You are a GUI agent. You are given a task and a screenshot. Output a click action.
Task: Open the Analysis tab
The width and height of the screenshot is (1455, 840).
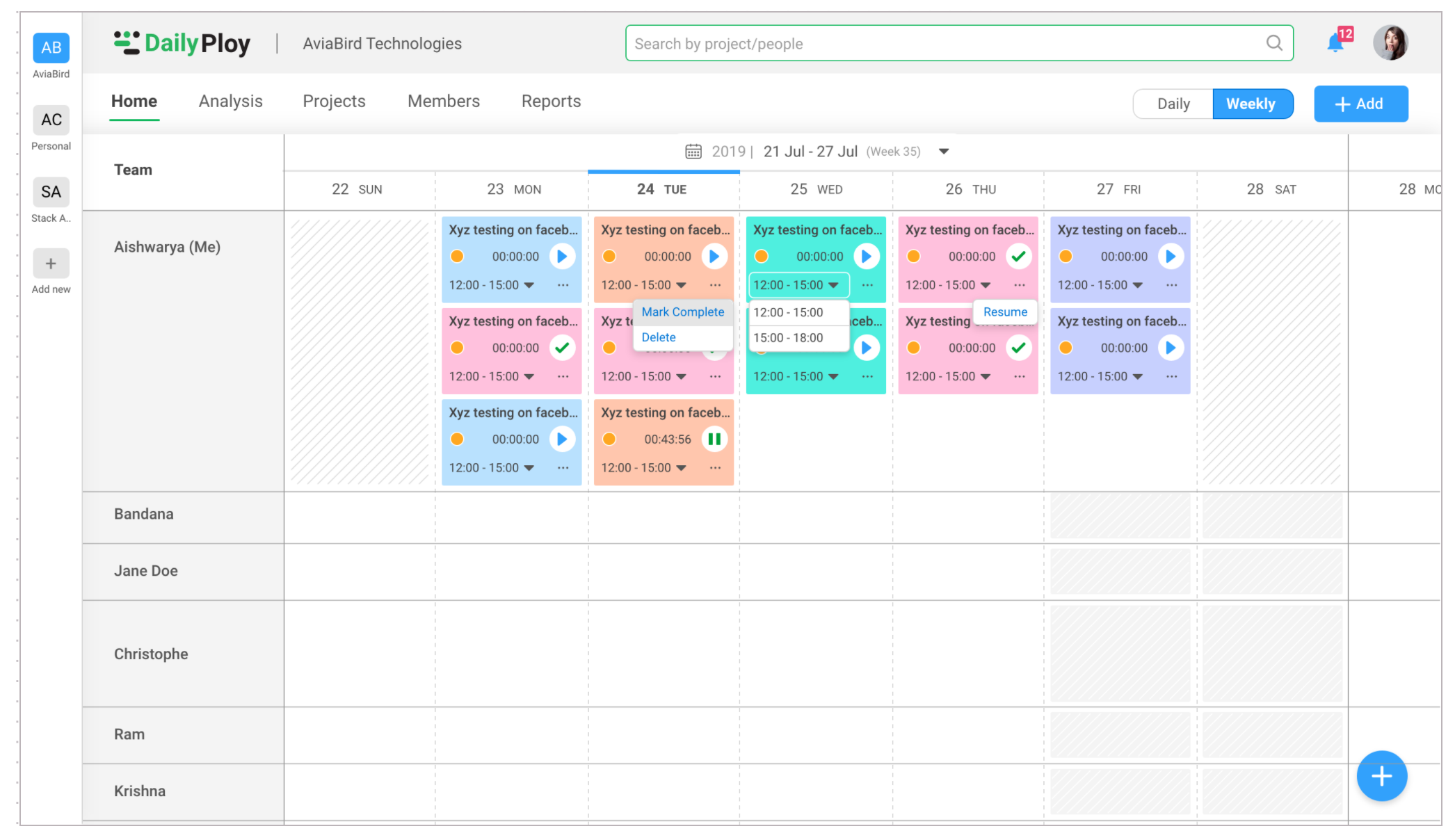[230, 102]
